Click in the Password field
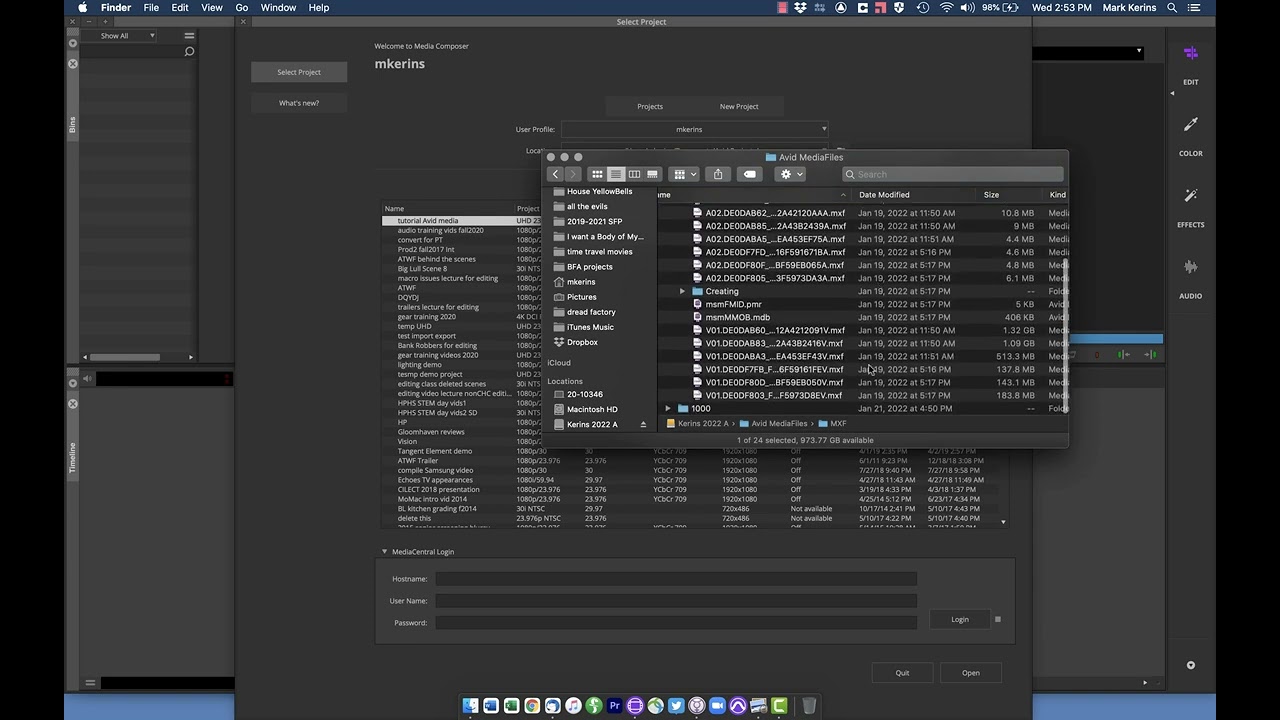This screenshot has width=1280, height=720. point(676,623)
